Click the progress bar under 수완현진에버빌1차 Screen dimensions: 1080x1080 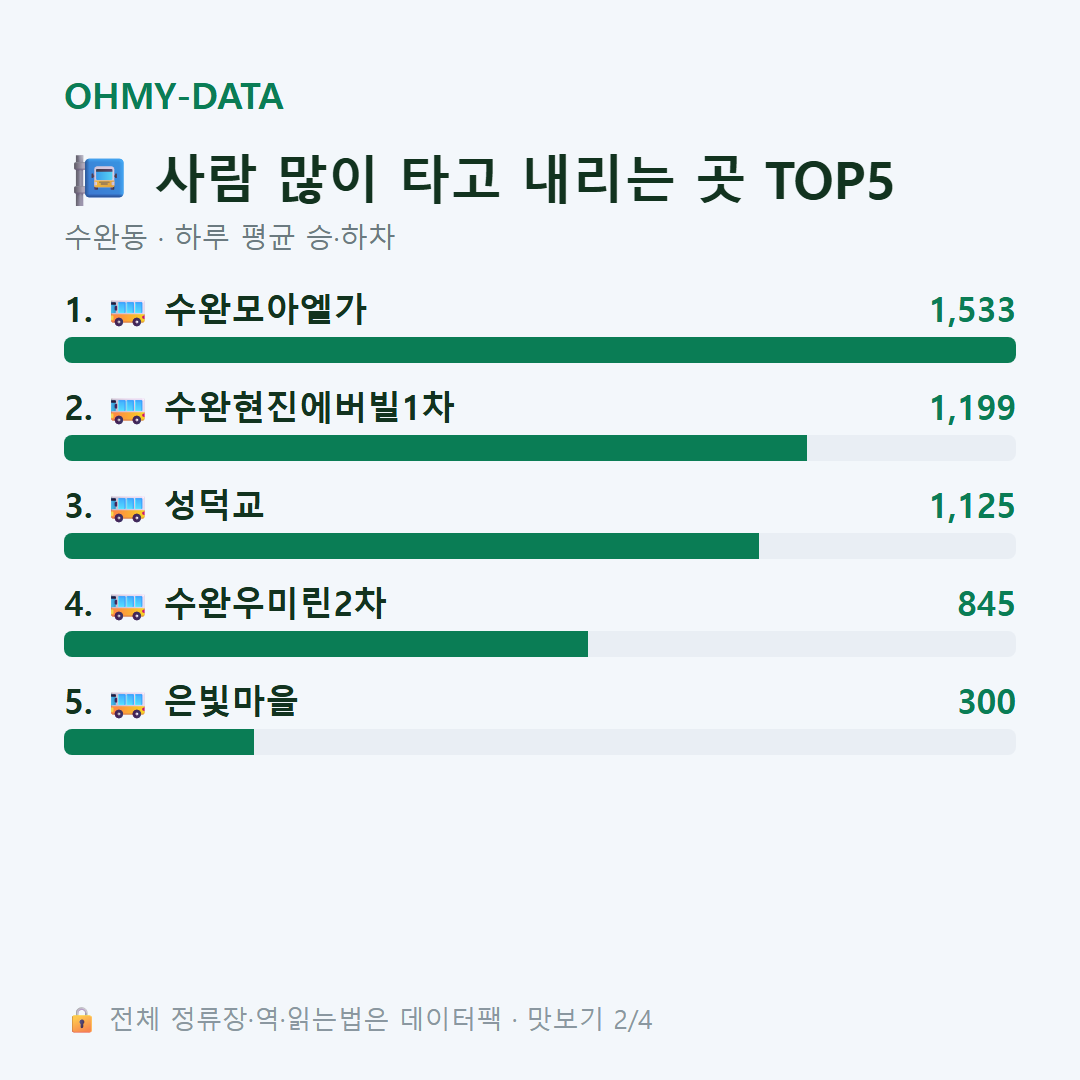tap(540, 448)
